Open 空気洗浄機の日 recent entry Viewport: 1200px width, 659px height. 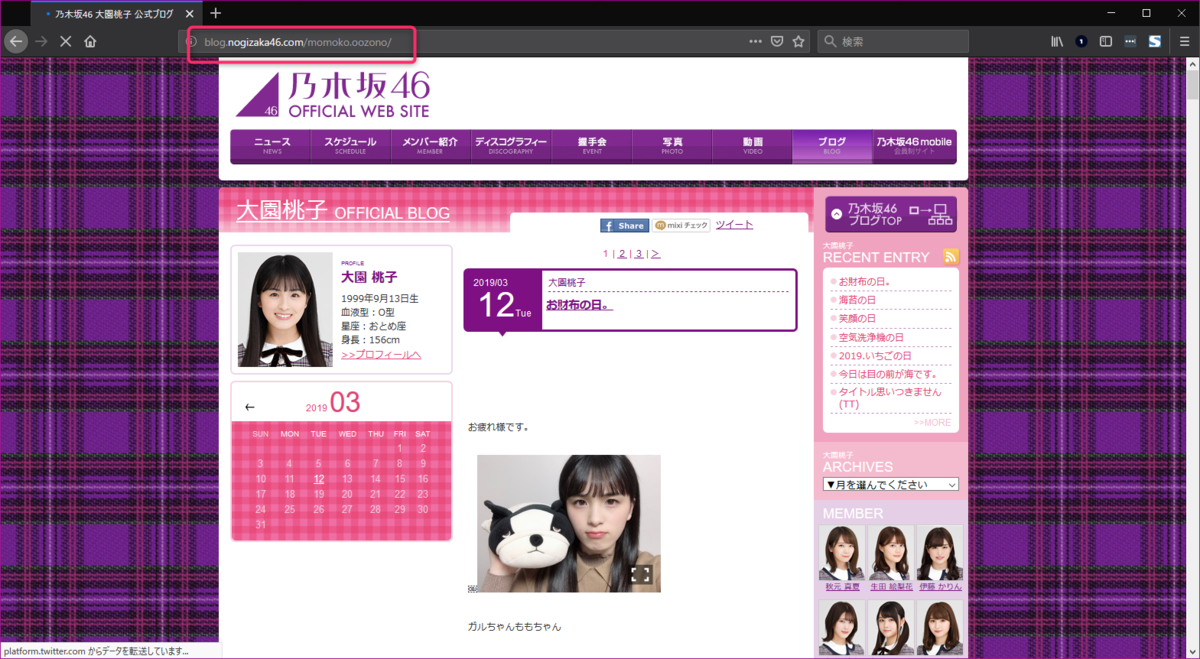coord(870,337)
